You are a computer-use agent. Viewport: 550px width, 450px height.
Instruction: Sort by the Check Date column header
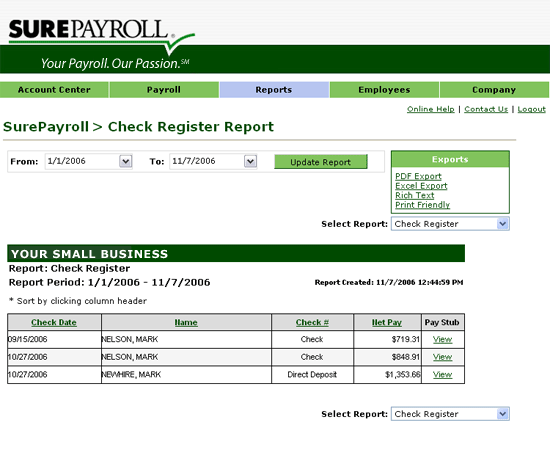point(54,322)
